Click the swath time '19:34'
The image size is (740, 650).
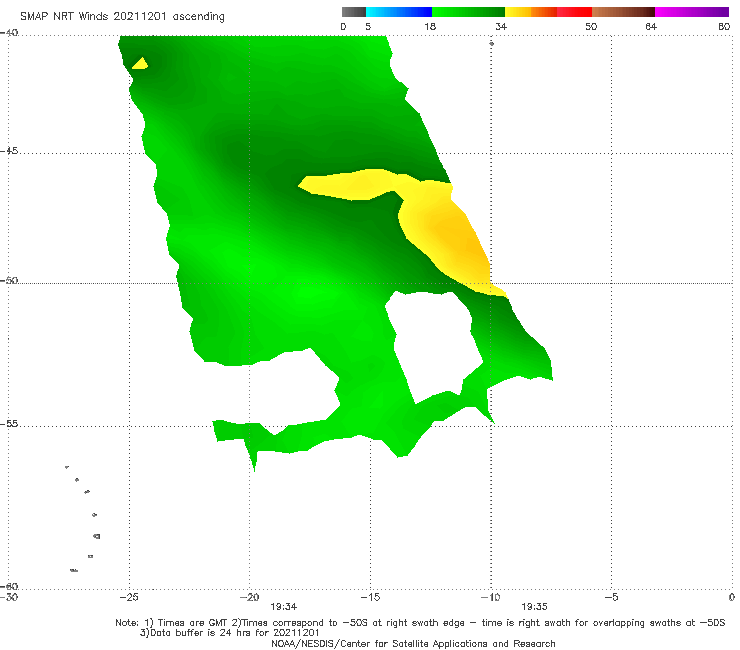(284, 607)
